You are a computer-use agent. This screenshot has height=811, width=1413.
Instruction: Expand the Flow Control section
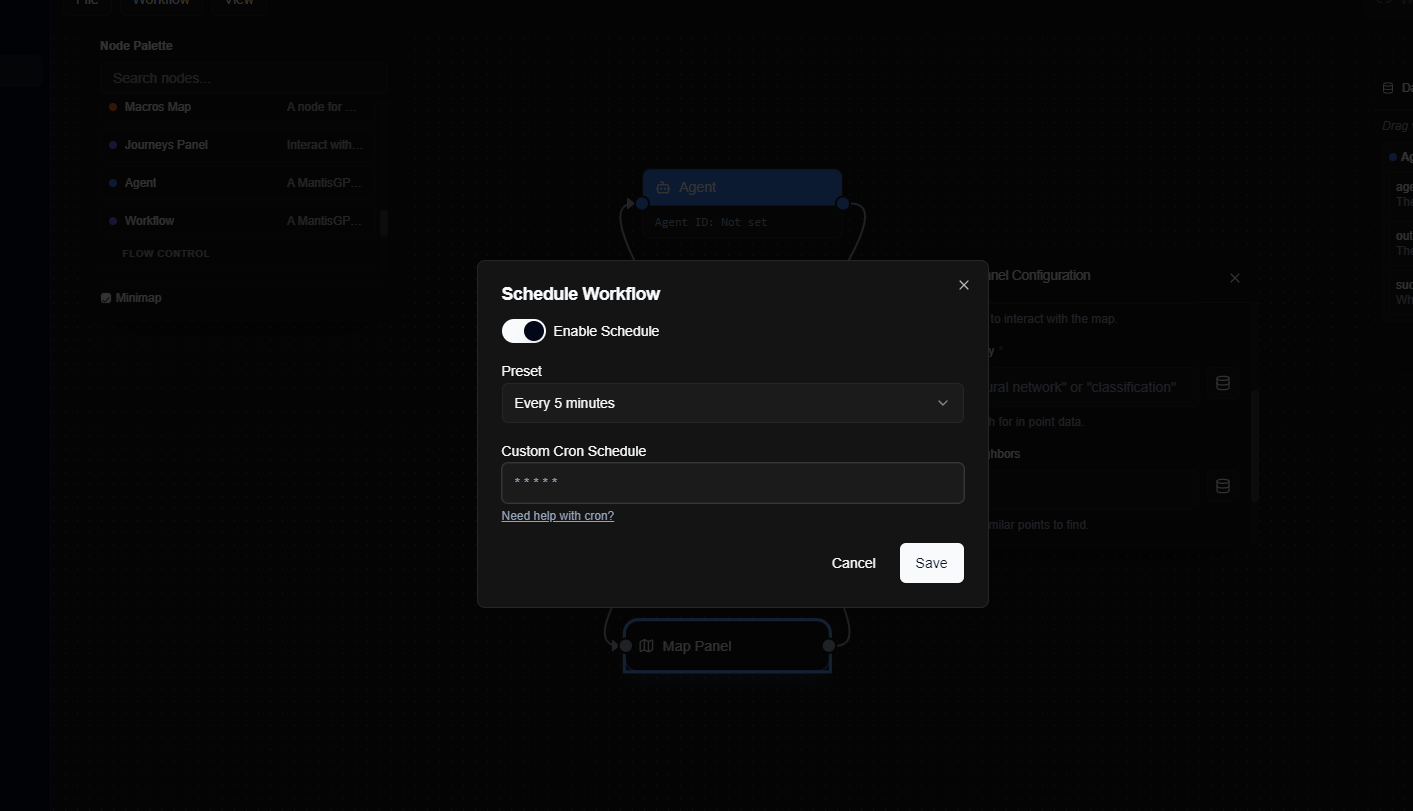pyautogui.click(x=165, y=253)
